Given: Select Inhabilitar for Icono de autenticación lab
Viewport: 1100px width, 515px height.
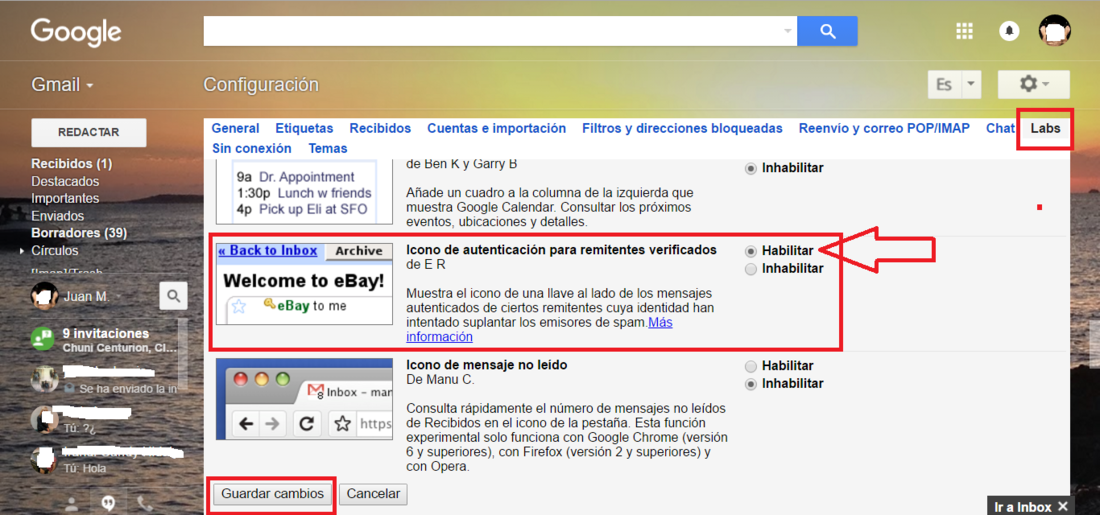Looking at the screenshot, I should (x=751, y=269).
